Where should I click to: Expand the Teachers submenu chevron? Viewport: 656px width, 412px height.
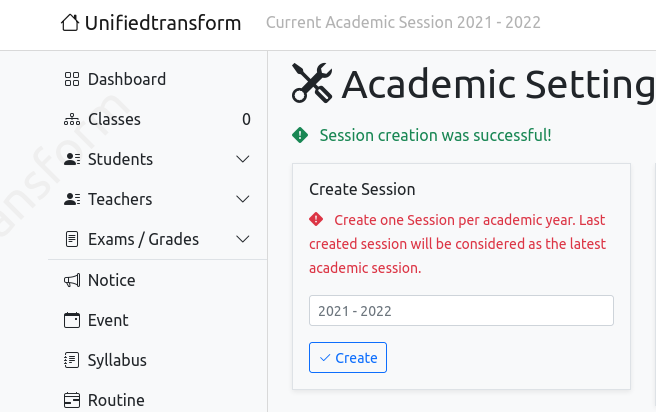pyautogui.click(x=242, y=200)
